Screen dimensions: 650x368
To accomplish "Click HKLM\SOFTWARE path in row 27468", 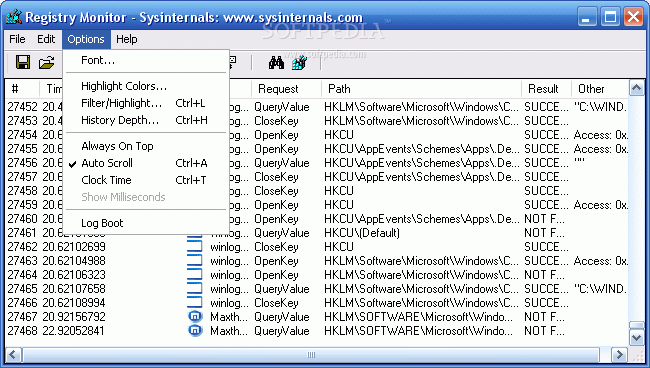I will point(418,331).
